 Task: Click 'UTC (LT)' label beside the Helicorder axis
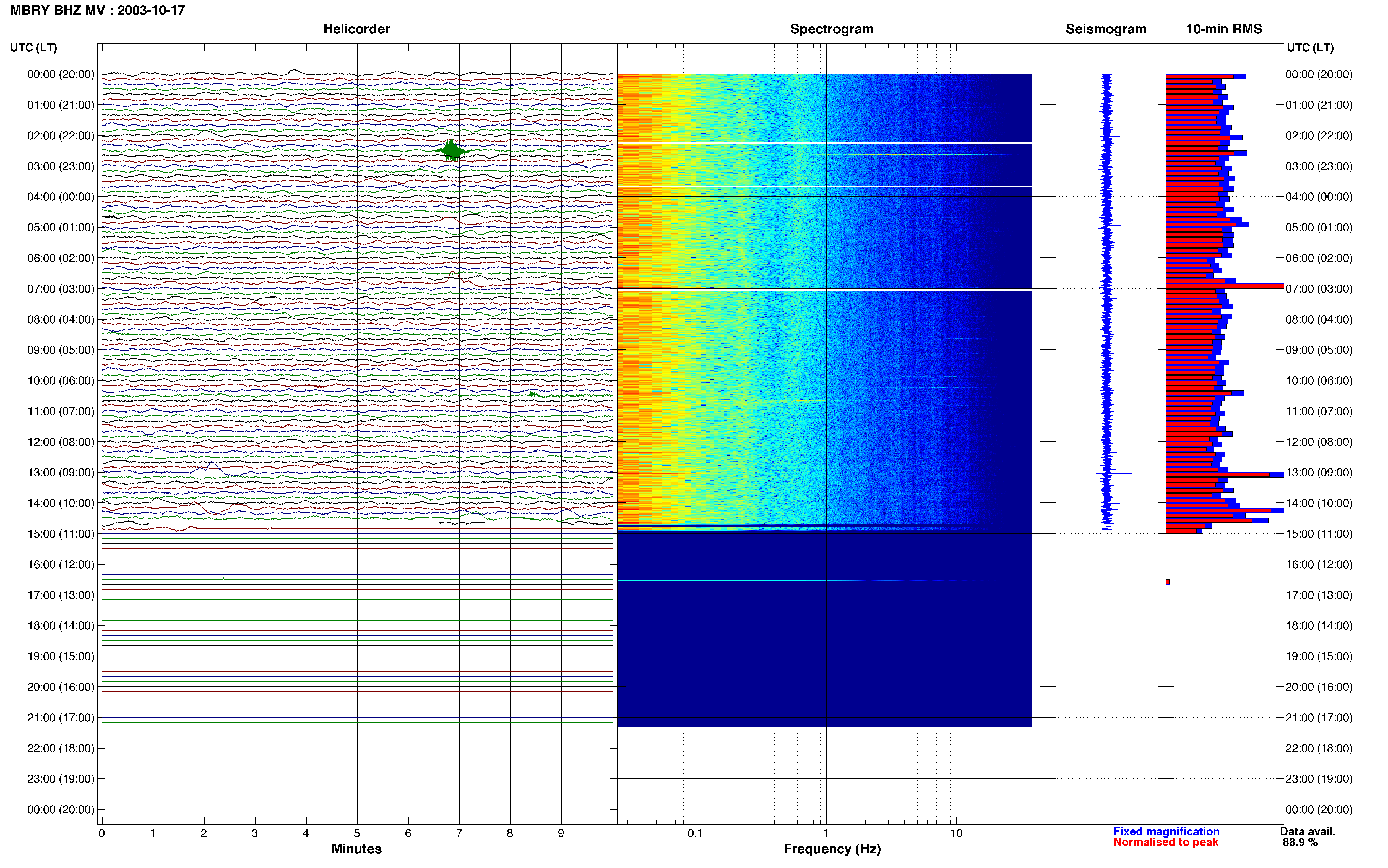tap(33, 48)
